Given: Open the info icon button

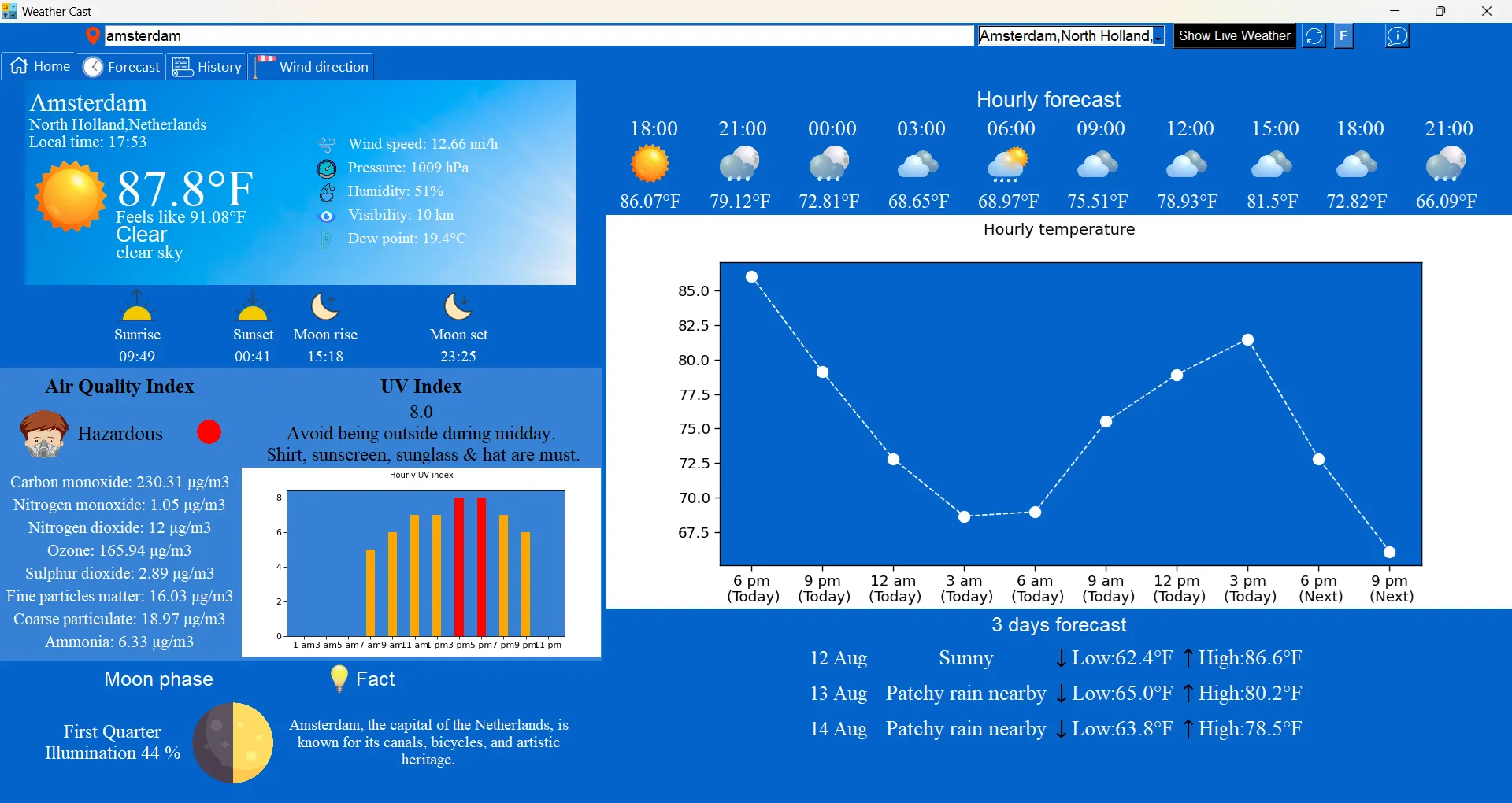Looking at the screenshot, I should [1396, 36].
